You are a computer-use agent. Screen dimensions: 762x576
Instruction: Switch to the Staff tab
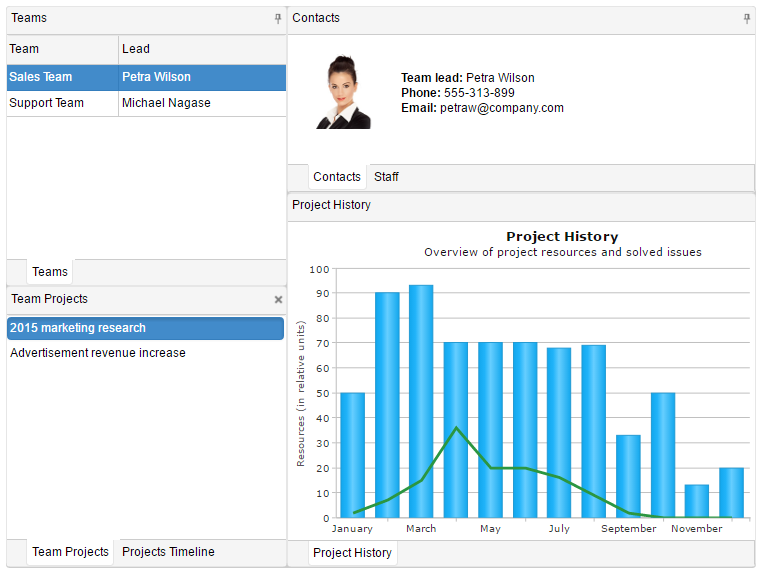click(386, 177)
